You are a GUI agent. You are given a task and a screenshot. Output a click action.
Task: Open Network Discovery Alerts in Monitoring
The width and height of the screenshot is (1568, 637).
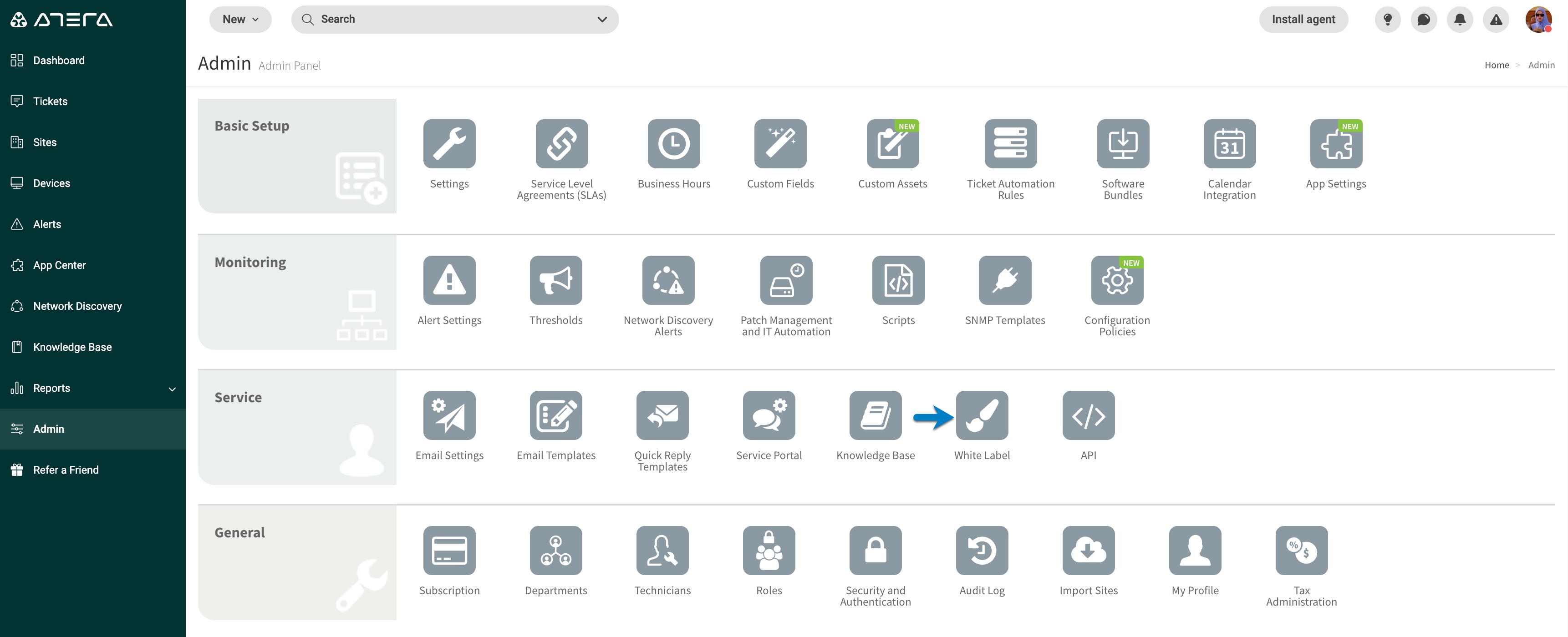click(x=668, y=280)
